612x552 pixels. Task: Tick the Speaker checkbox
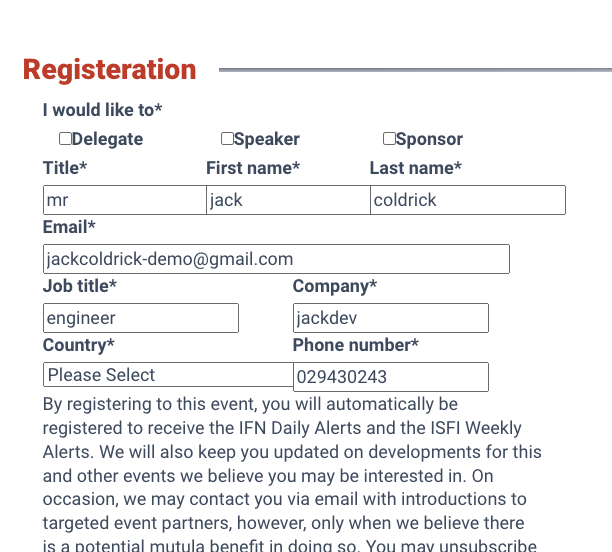coord(227,139)
